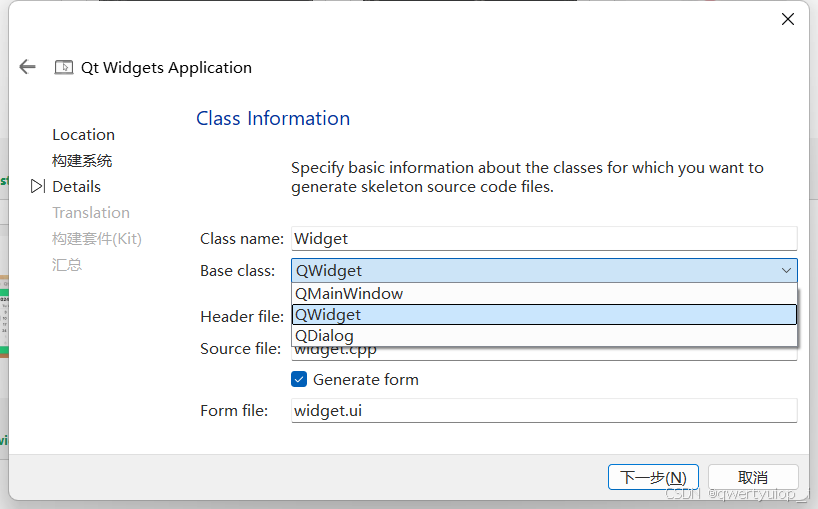Click the Qt Widgets Application wizard icon
The width and height of the screenshot is (818, 509).
coord(64,67)
